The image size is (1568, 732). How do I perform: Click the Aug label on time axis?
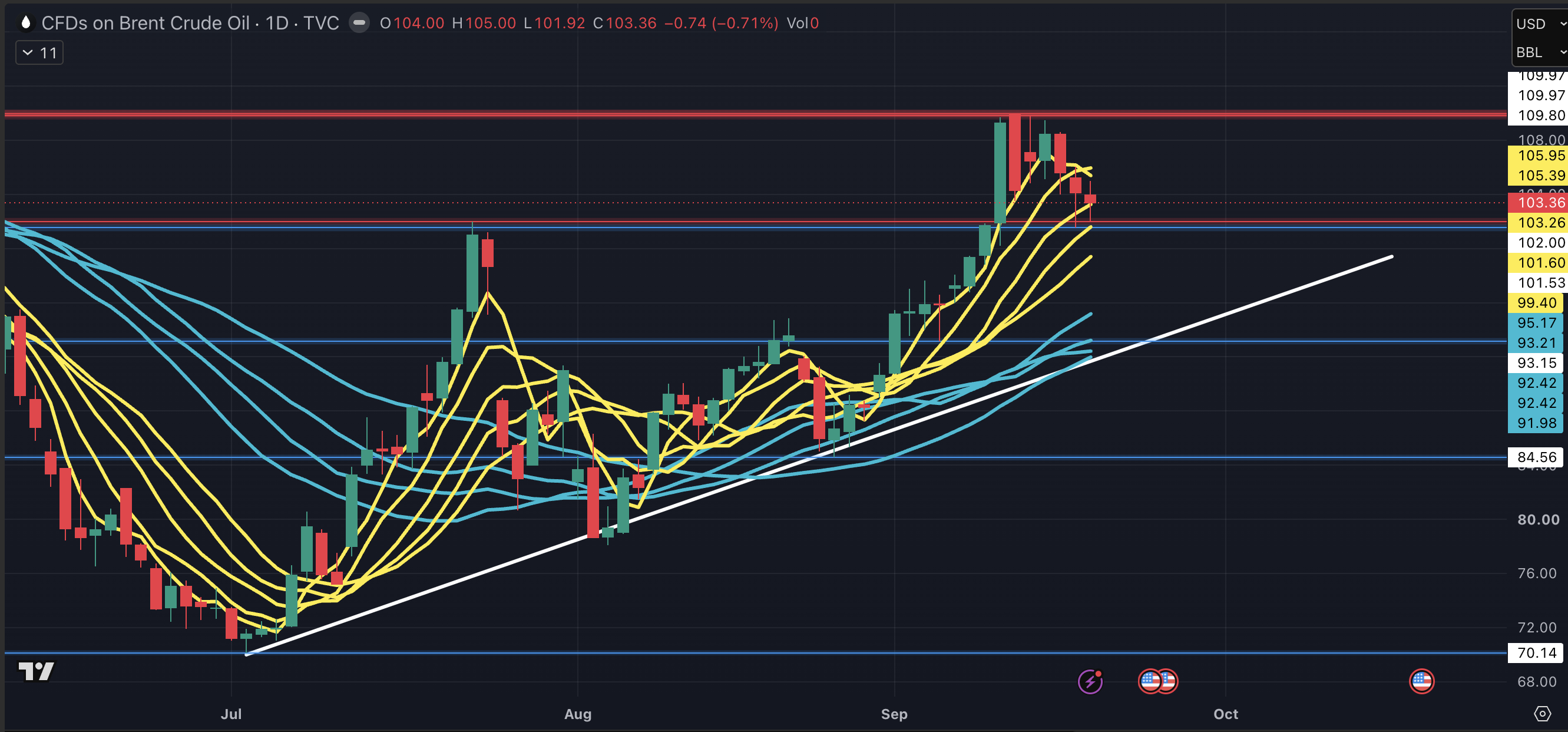[578, 714]
